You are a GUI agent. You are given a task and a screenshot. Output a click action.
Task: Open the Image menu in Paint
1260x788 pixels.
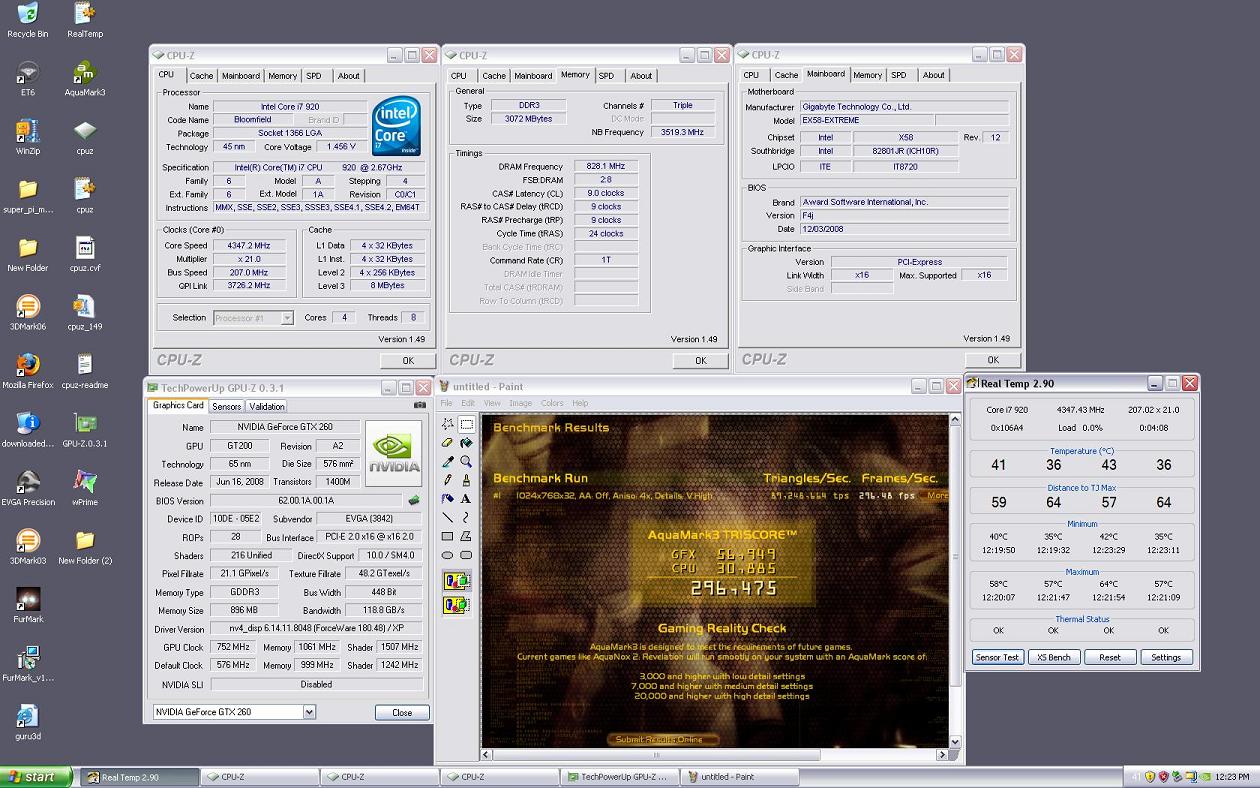point(521,403)
